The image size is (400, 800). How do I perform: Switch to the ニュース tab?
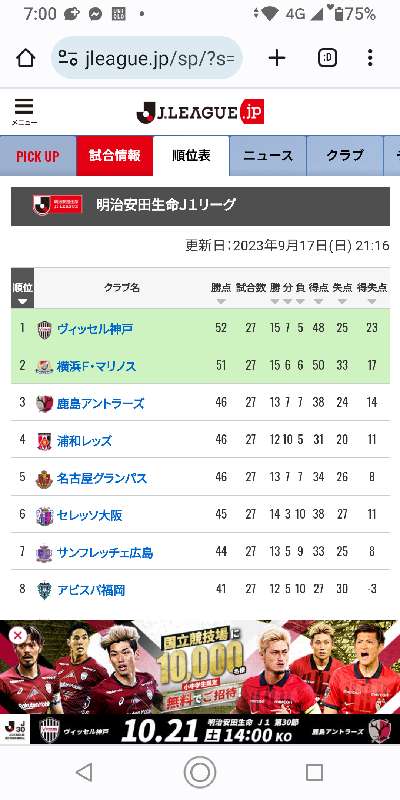coord(268,156)
